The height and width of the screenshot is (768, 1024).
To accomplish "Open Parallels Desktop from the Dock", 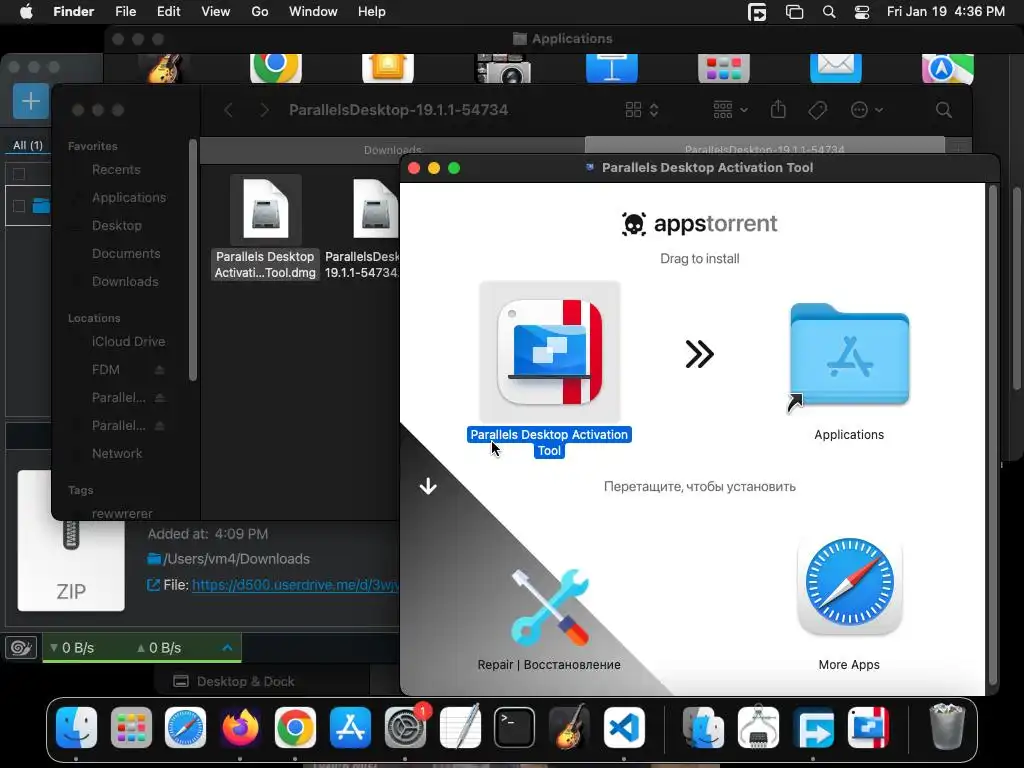I will point(868,728).
